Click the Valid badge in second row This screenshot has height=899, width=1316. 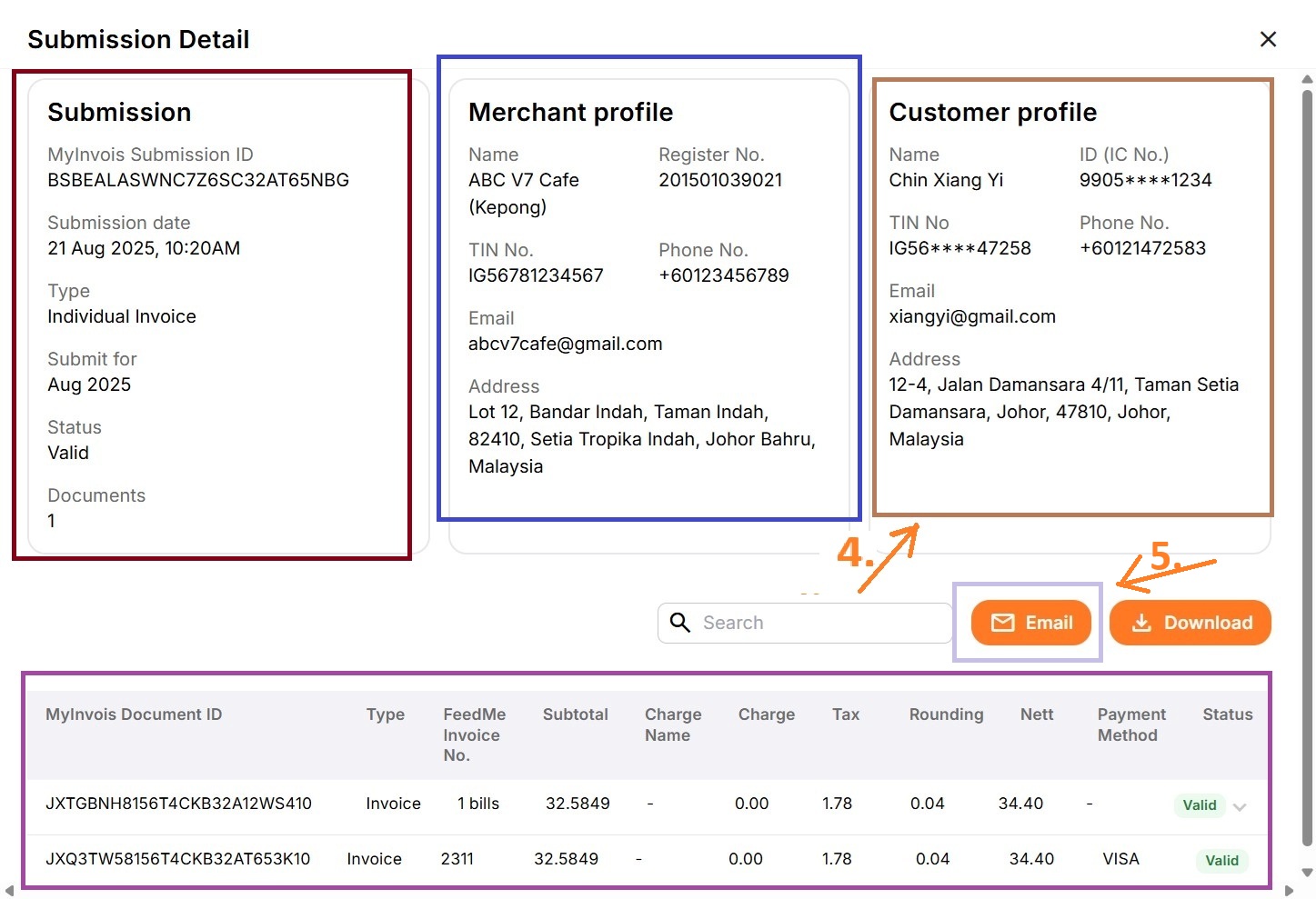[1221, 861]
